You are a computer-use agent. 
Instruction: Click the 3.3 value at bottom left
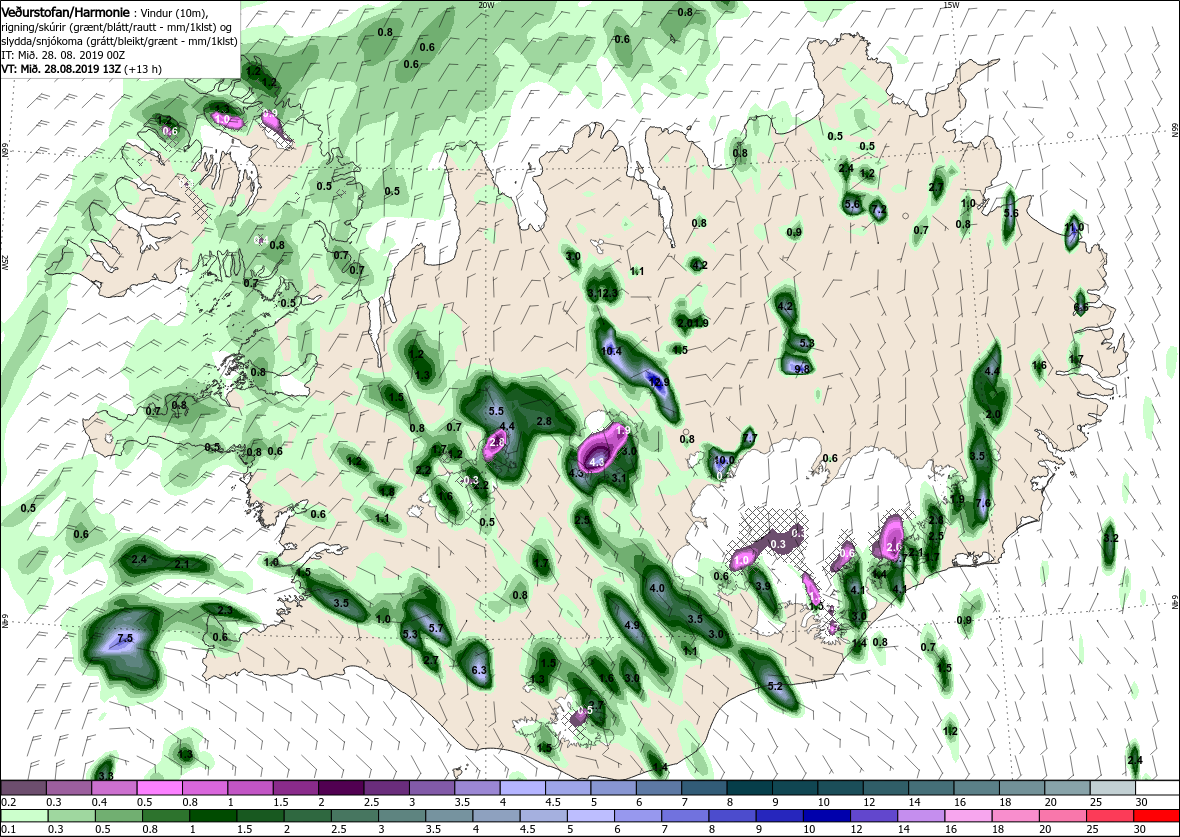point(105,776)
